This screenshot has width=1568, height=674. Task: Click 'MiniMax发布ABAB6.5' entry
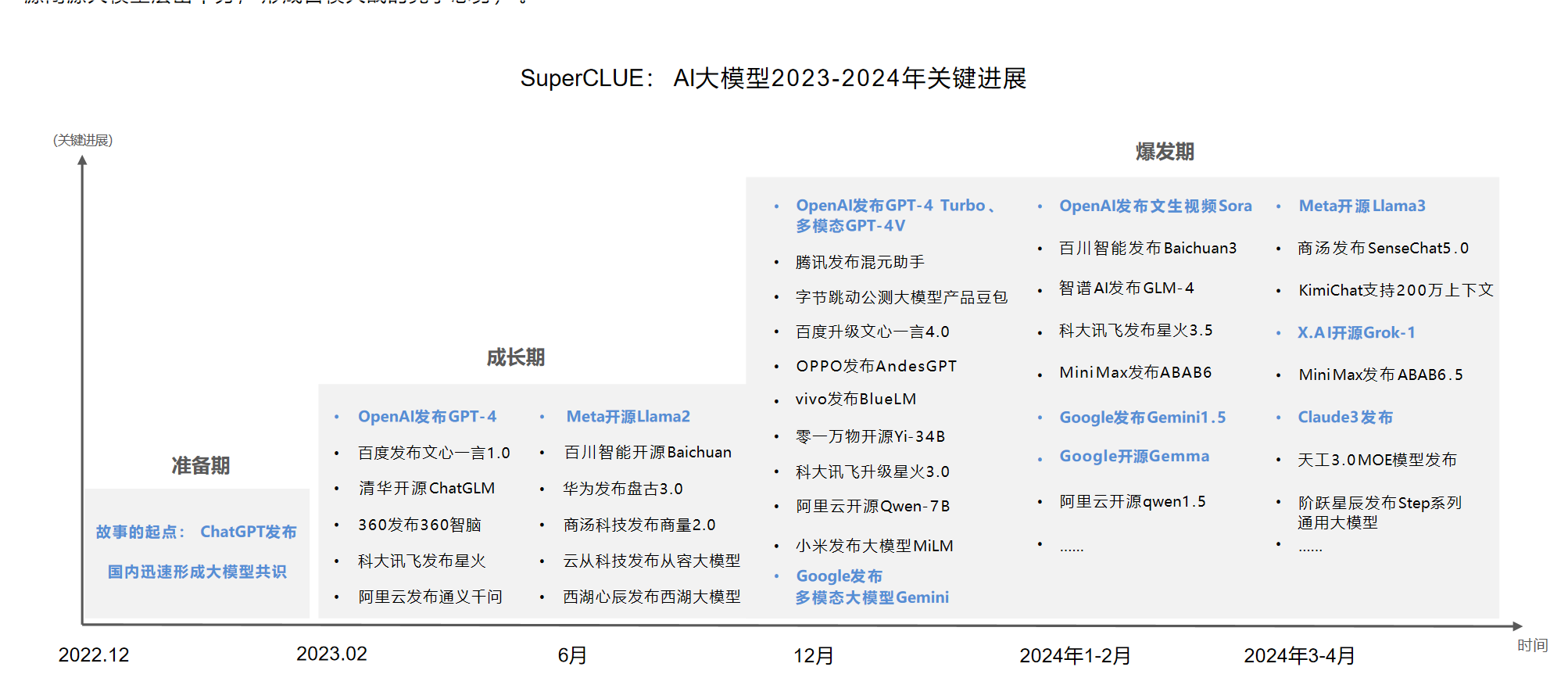click(x=1380, y=375)
